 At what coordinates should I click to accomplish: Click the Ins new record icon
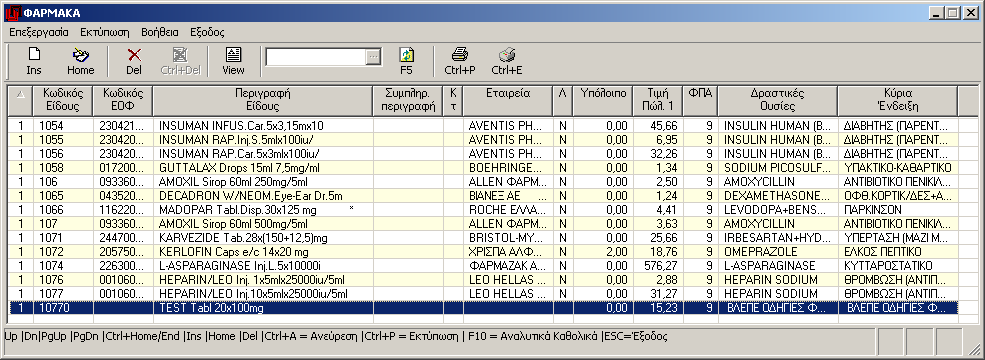pos(34,62)
